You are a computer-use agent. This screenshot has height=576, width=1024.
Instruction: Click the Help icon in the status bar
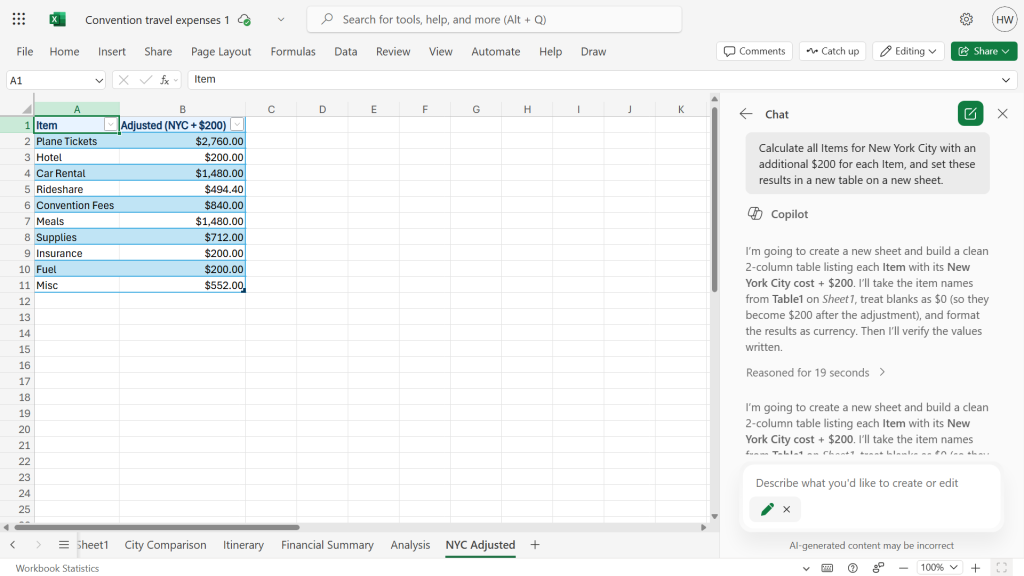[852, 567]
